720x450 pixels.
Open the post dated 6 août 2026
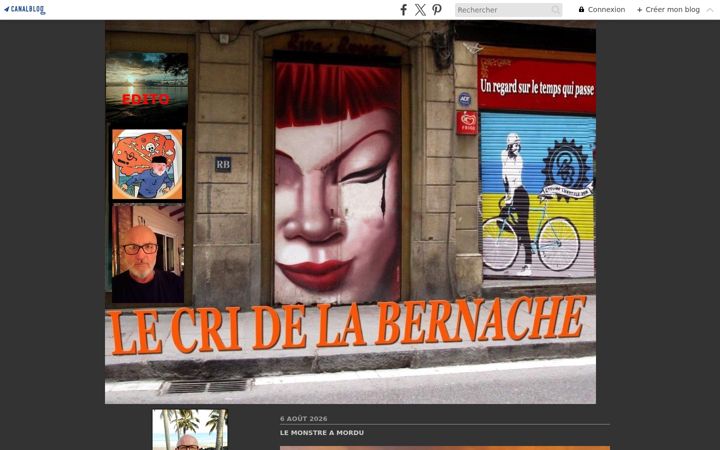coord(304,419)
